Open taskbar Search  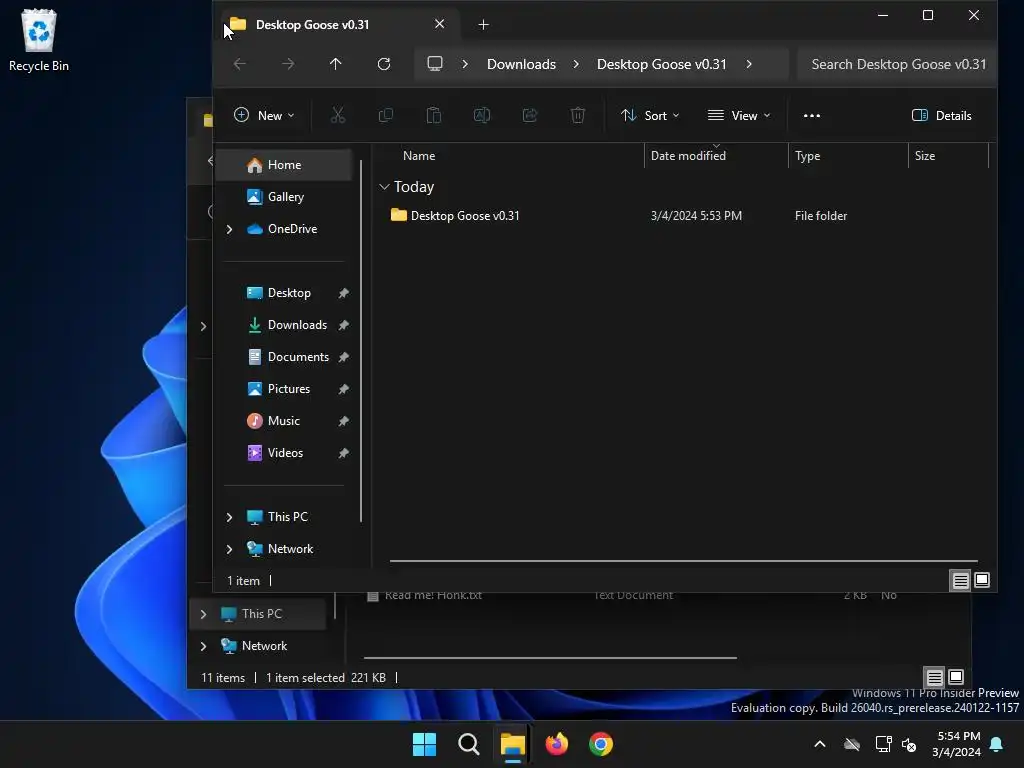click(x=468, y=744)
